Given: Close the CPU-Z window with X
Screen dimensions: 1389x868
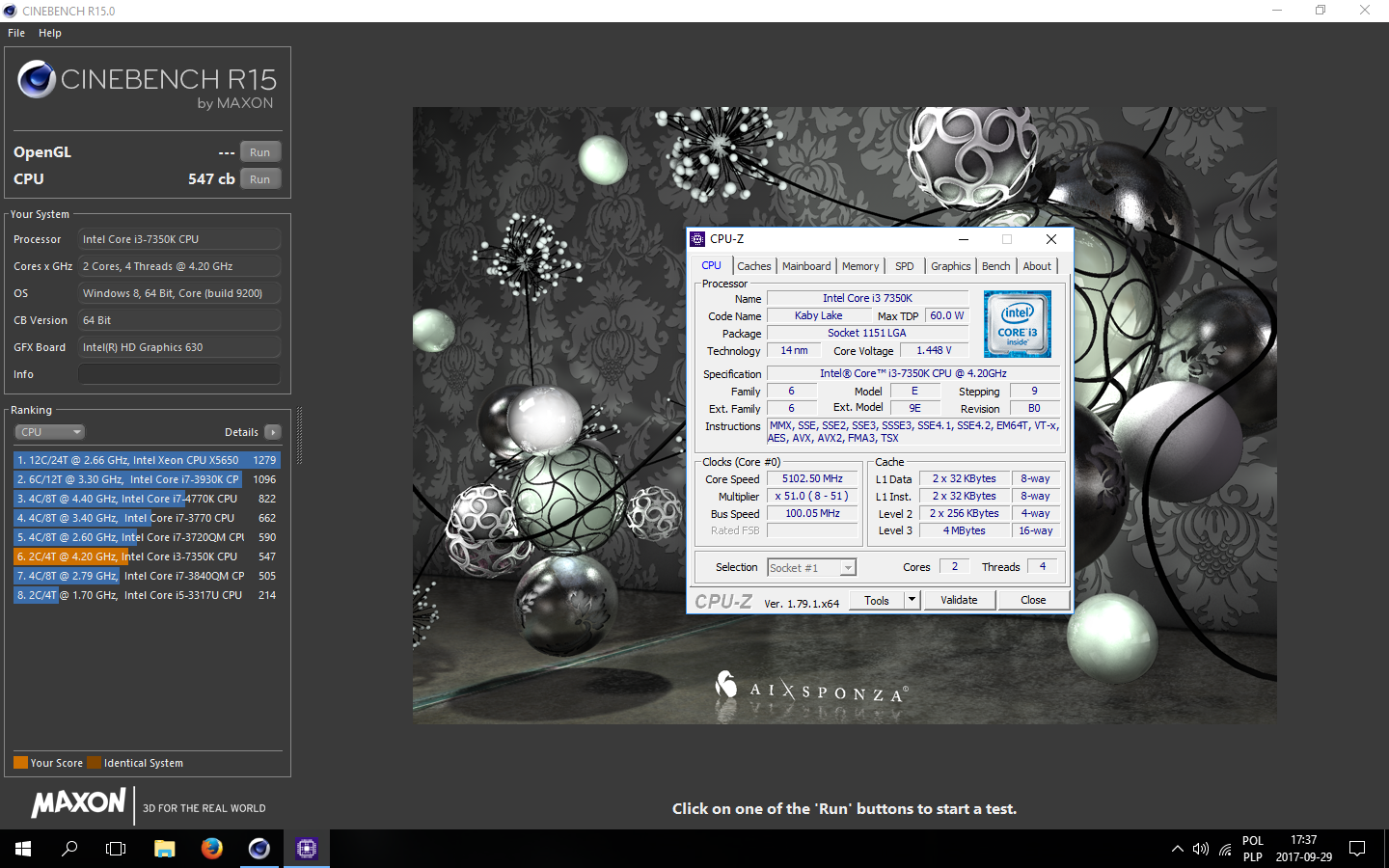Looking at the screenshot, I should (1051, 239).
